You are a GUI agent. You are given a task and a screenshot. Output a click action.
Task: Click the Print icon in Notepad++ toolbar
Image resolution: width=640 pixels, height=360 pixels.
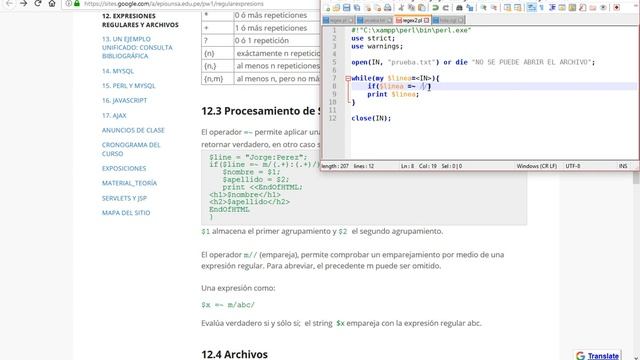coord(387,8)
